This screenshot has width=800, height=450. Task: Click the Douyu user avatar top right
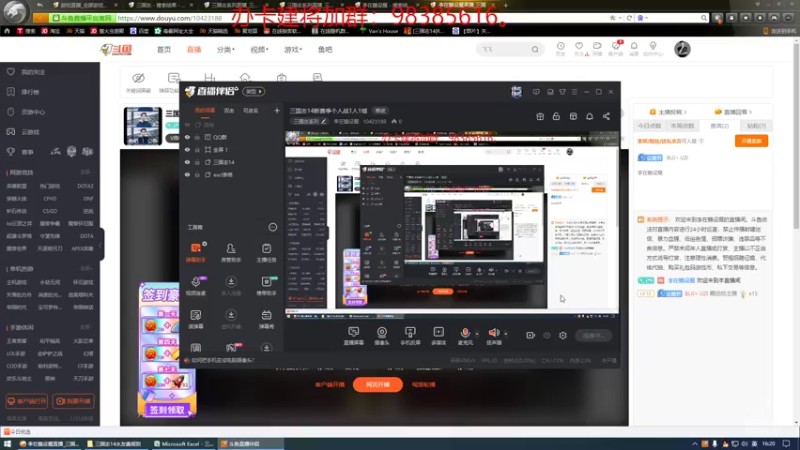[682, 49]
